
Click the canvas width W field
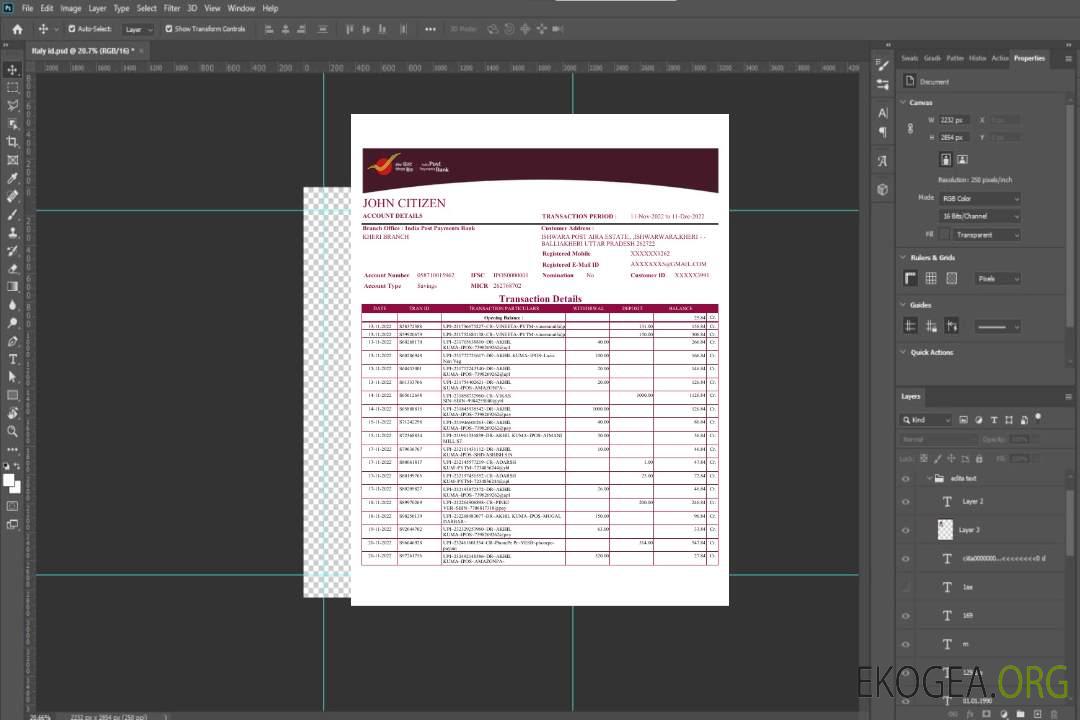pos(954,120)
